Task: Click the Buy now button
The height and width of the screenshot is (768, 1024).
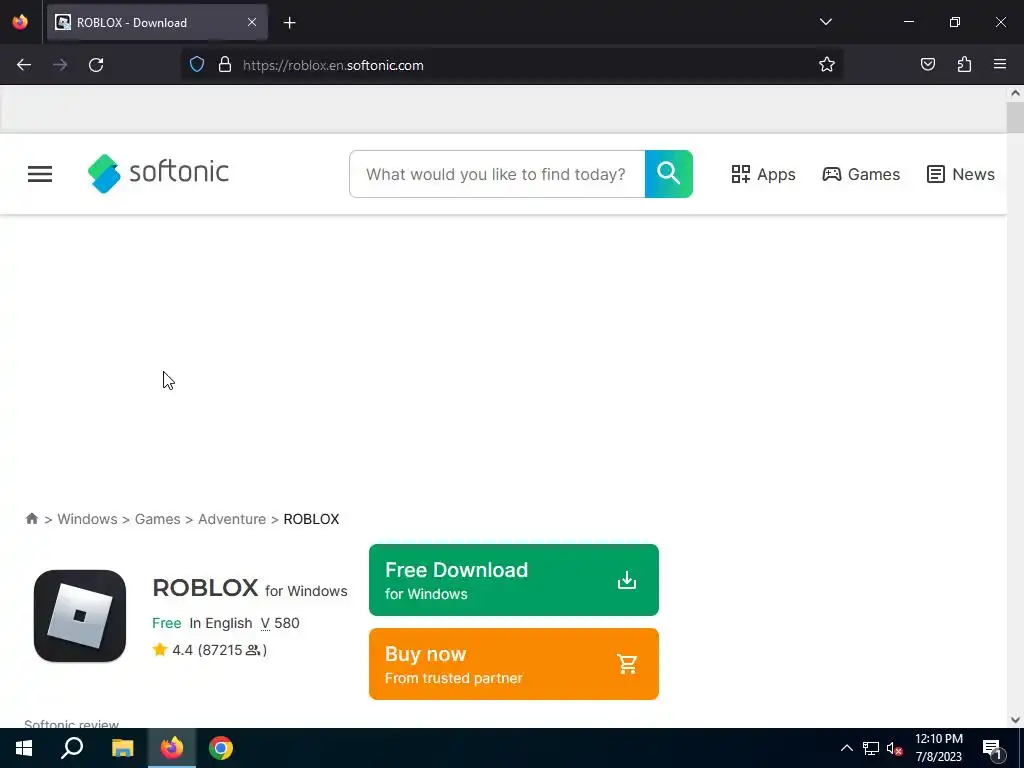Action: pyautogui.click(x=513, y=664)
